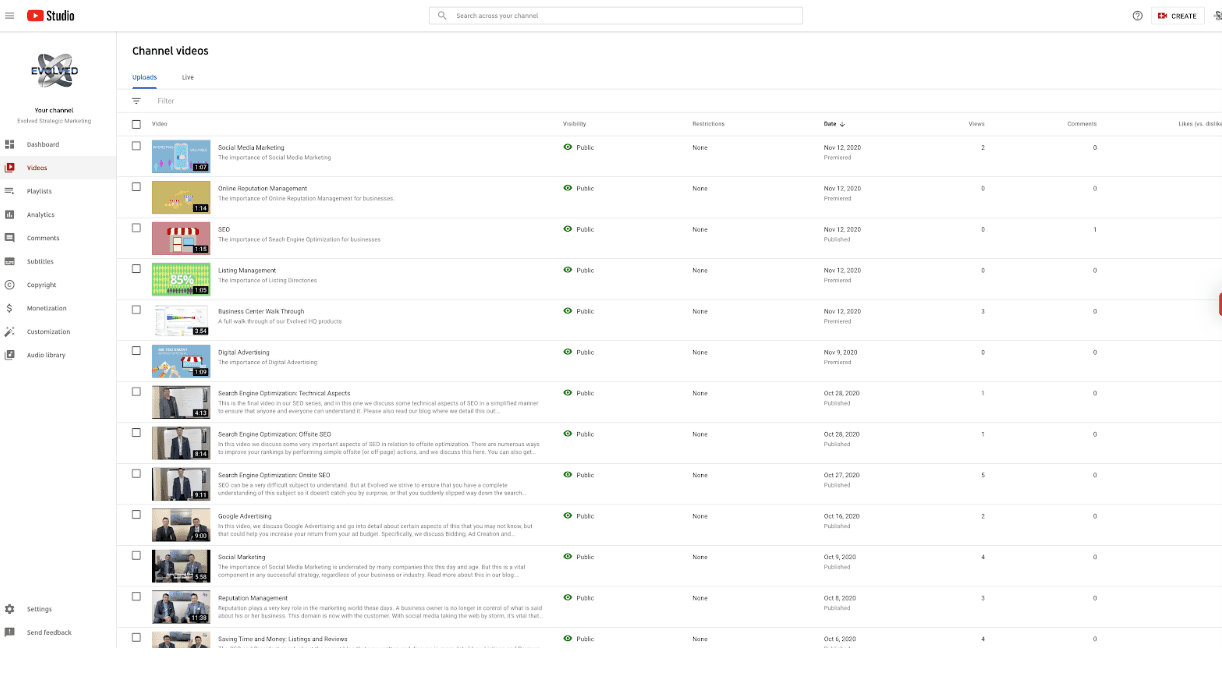Viewport: 1222px width, 694px height.
Task: Sort the table by Views column
Action: [x=976, y=124]
